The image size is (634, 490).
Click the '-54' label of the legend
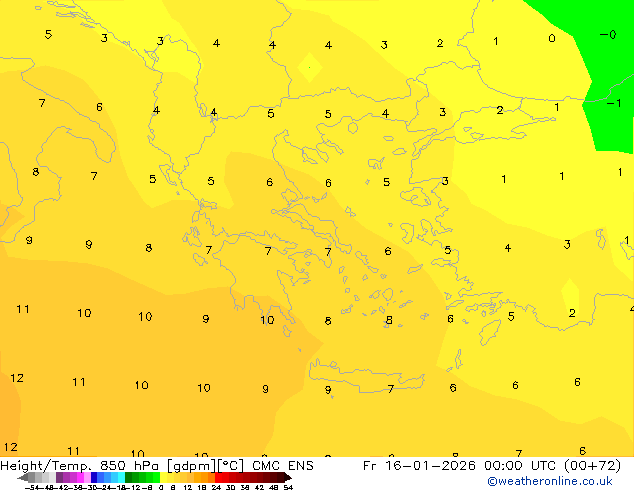point(32,487)
